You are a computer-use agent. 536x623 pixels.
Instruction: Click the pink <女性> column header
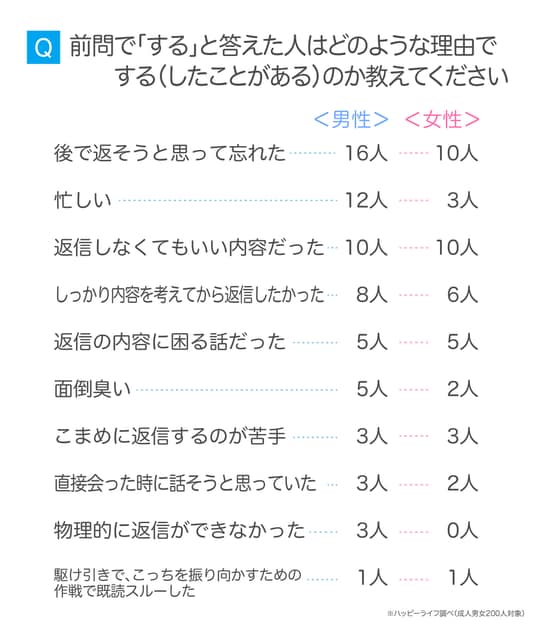click(442, 120)
